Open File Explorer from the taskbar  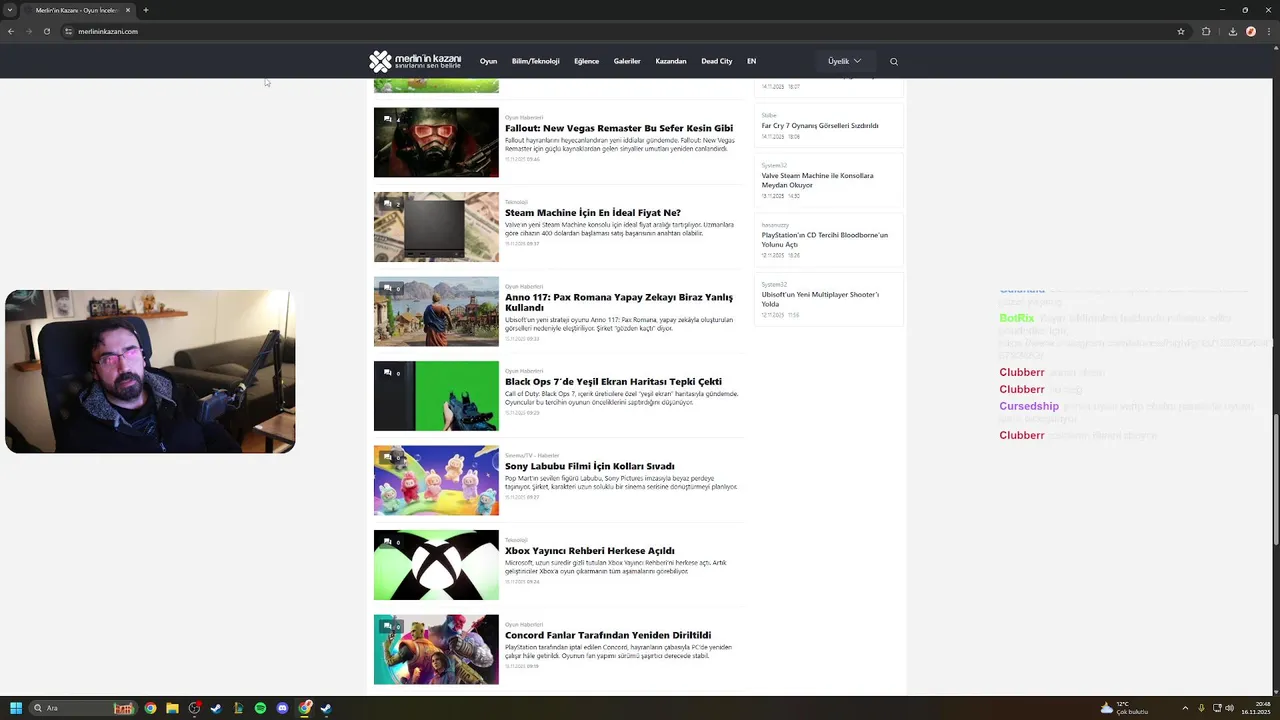[172, 708]
